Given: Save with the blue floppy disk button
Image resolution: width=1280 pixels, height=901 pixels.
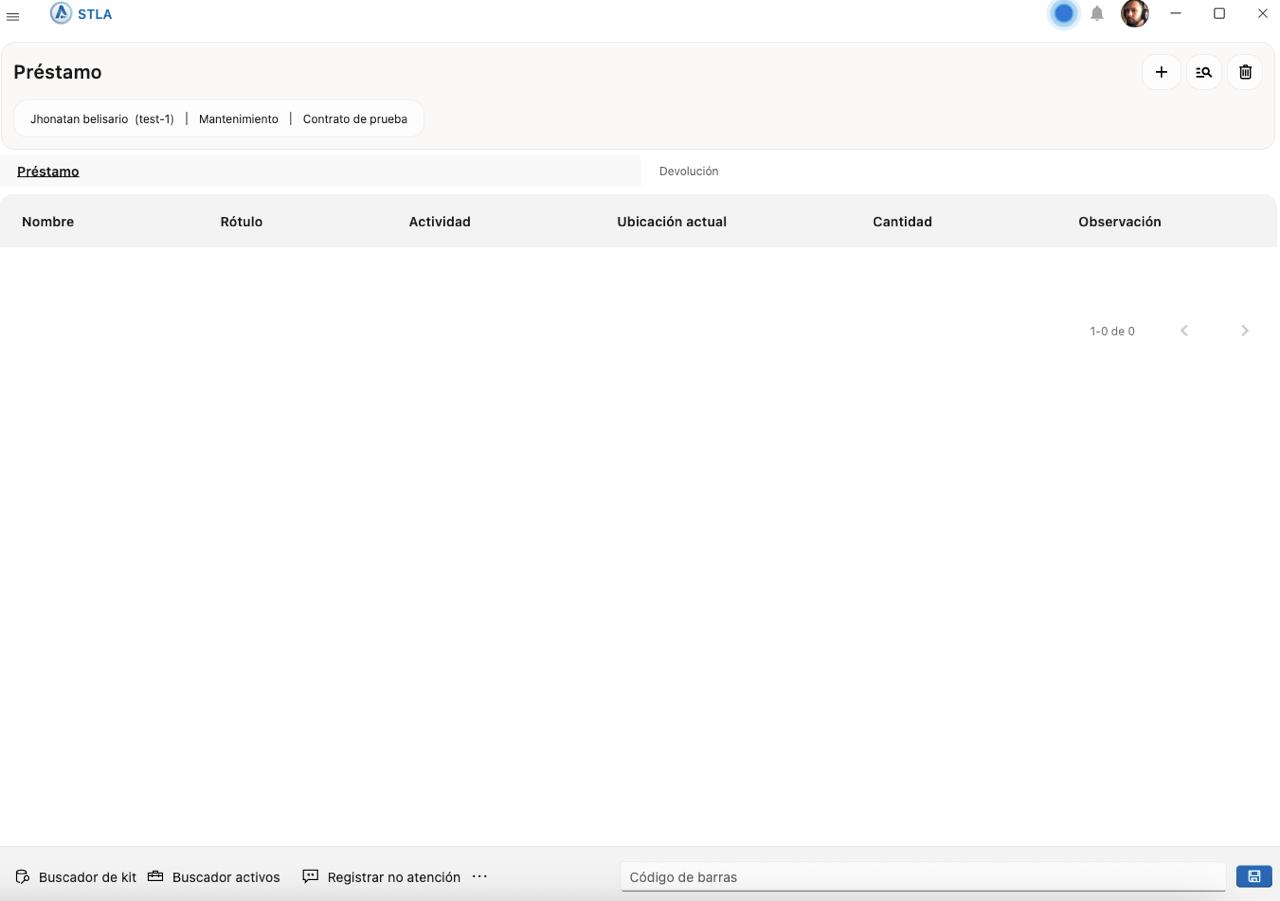Looking at the screenshot, I should (x=1254, y=876).
